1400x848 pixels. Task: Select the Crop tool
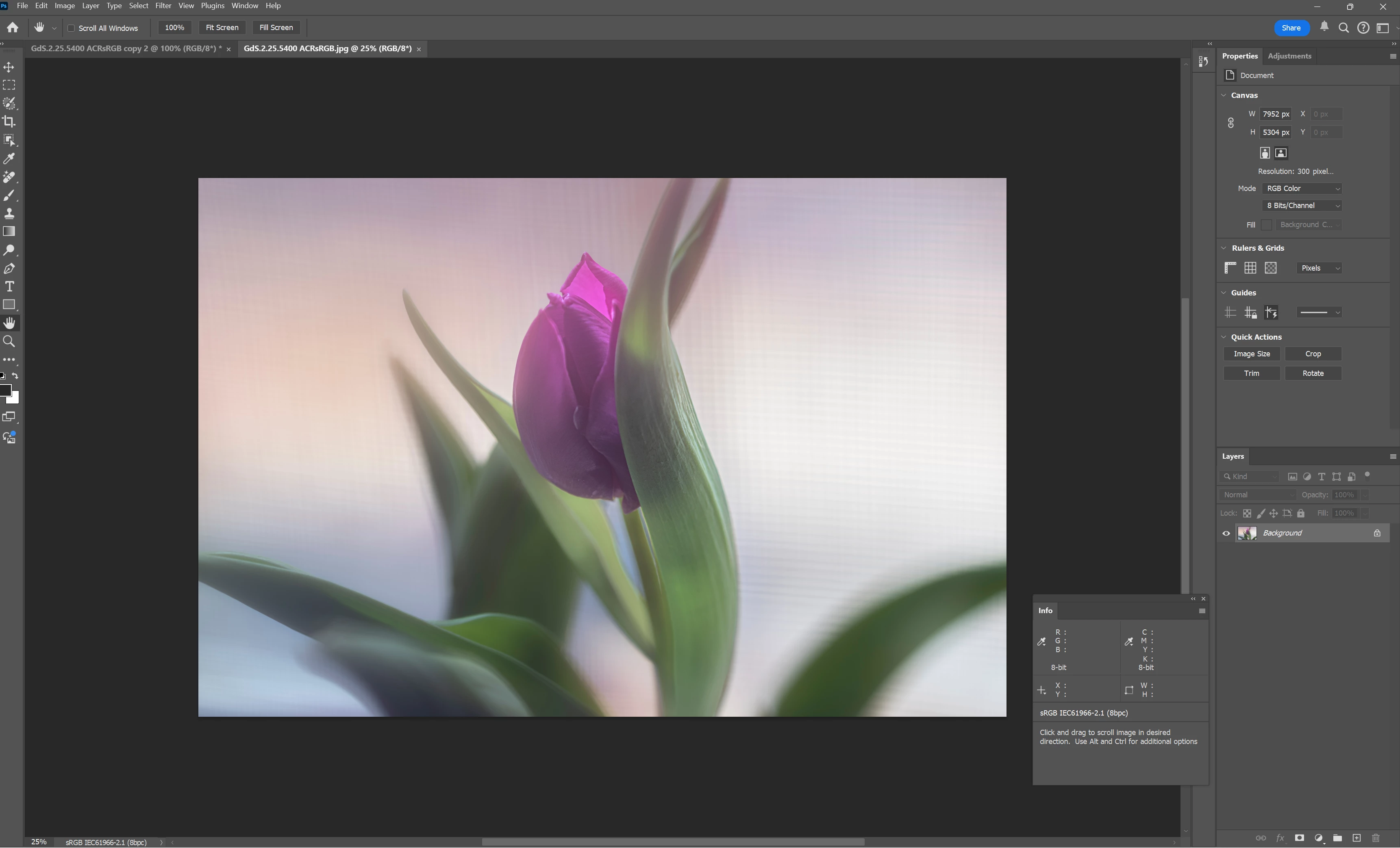click(x=9, y=121)
